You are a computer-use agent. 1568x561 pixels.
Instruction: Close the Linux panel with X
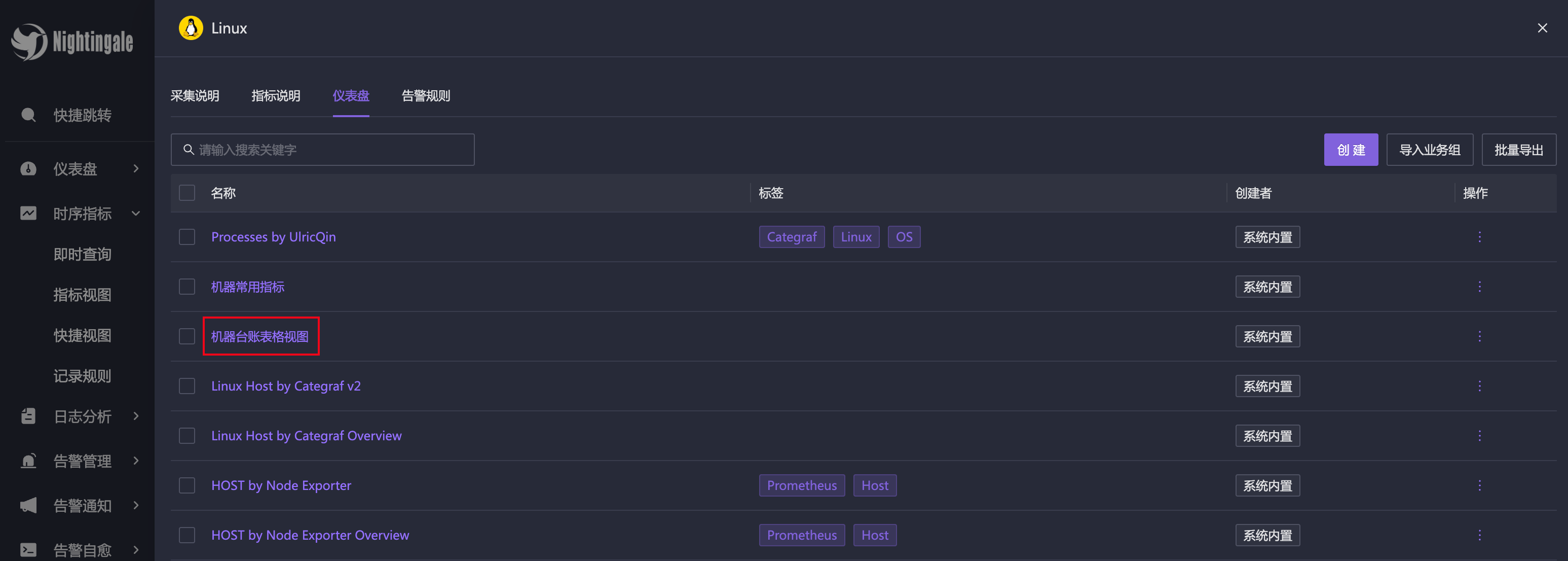[1542, 28]
